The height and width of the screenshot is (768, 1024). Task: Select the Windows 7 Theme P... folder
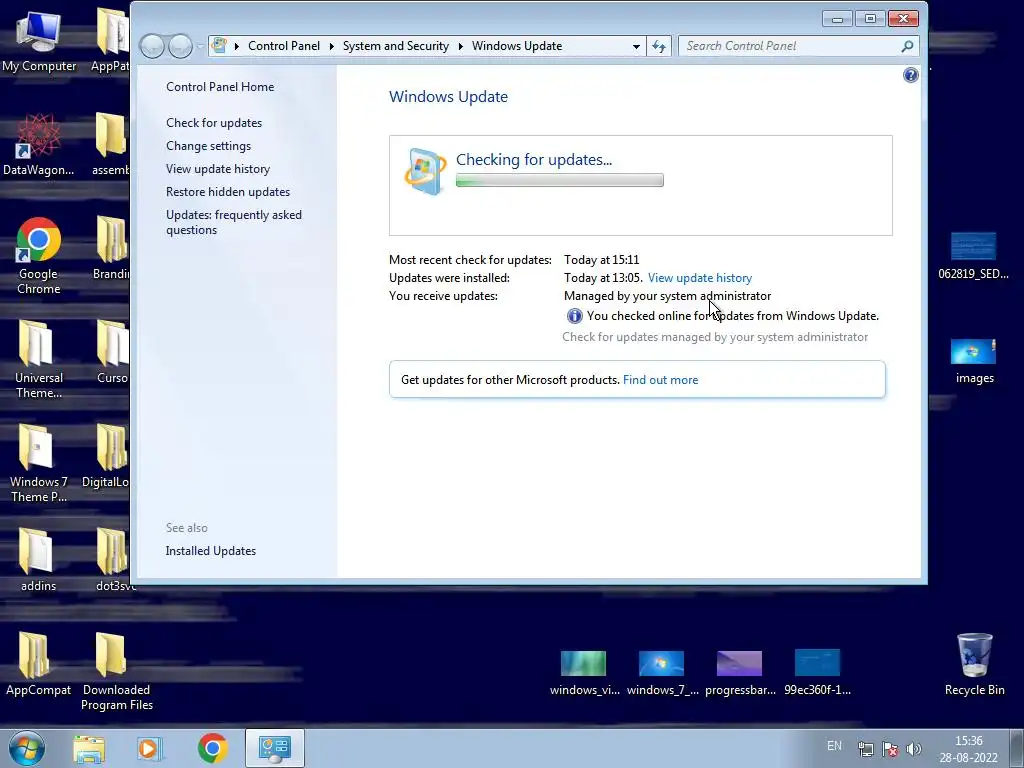point(39,463)
